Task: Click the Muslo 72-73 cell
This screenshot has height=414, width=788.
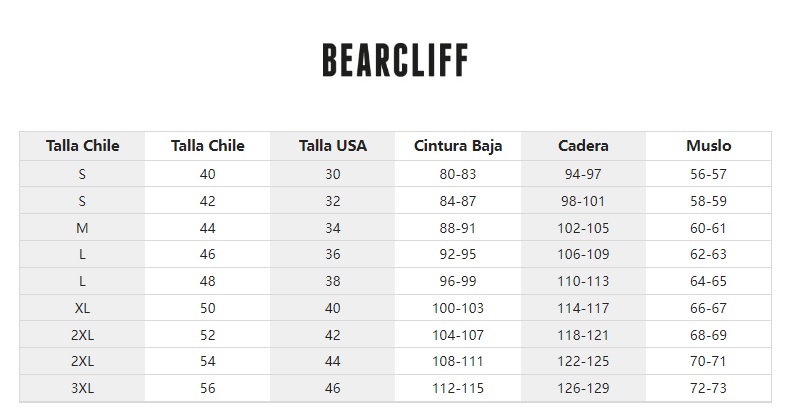Action: tap(709, 388)
